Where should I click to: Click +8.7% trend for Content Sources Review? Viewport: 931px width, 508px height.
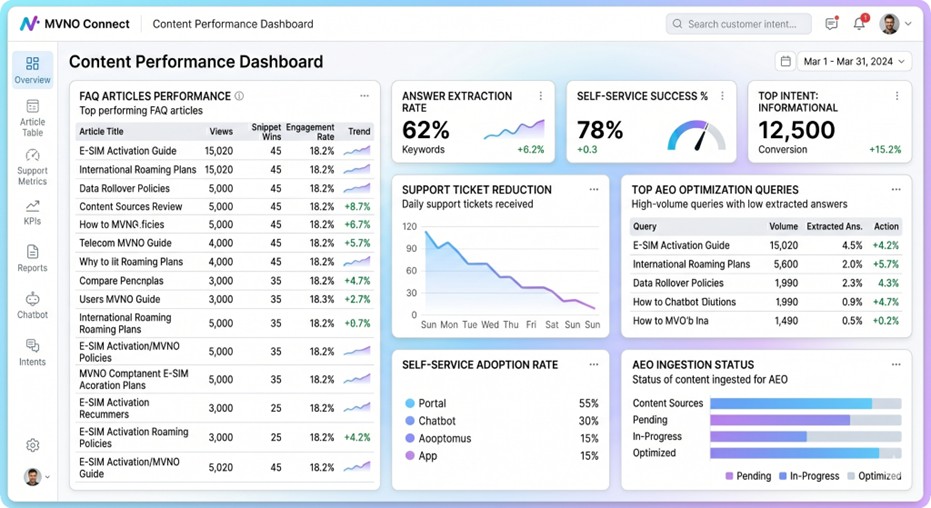pyautogui.click(x=357, y=207)
